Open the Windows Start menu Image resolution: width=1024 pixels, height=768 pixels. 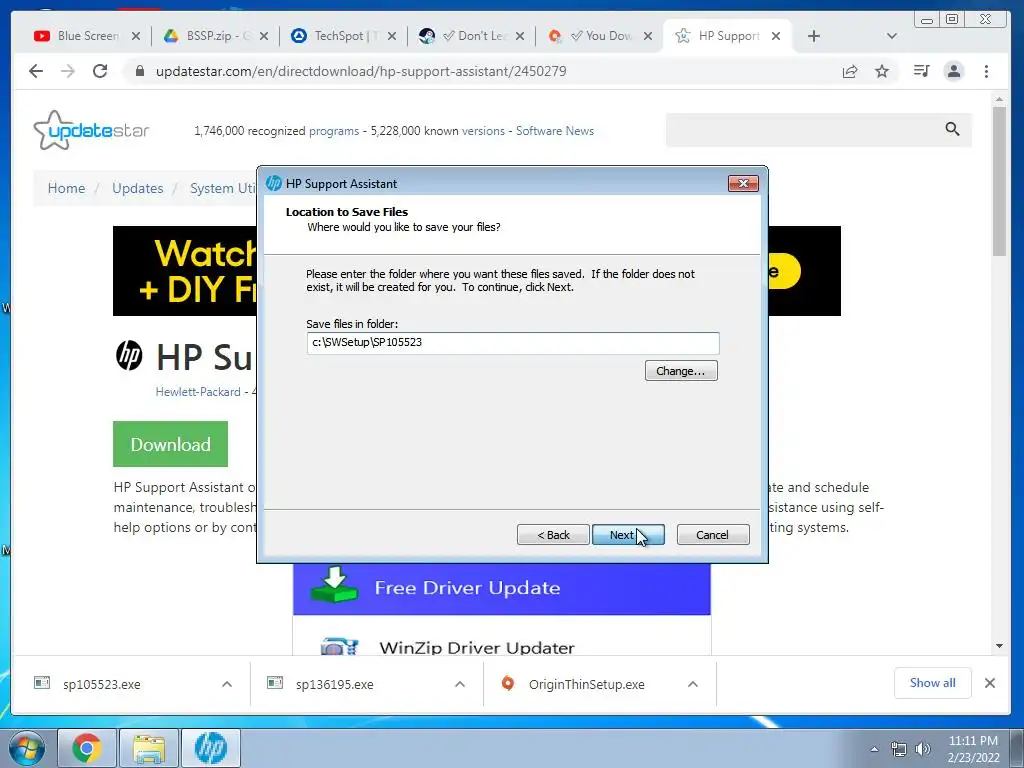coord(27,748)
